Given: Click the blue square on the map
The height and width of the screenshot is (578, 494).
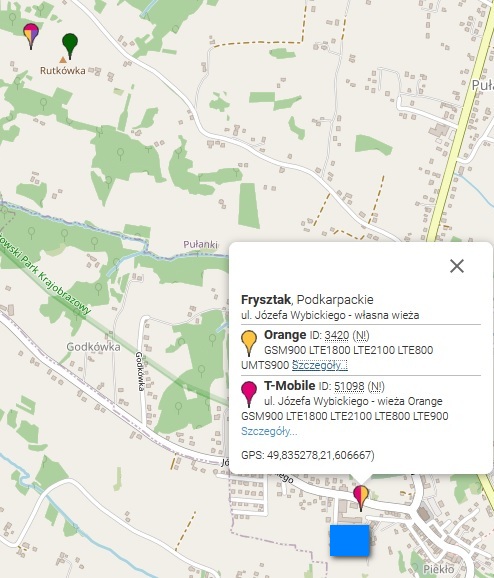Looking at the screenshot, I should coord(349,540).
